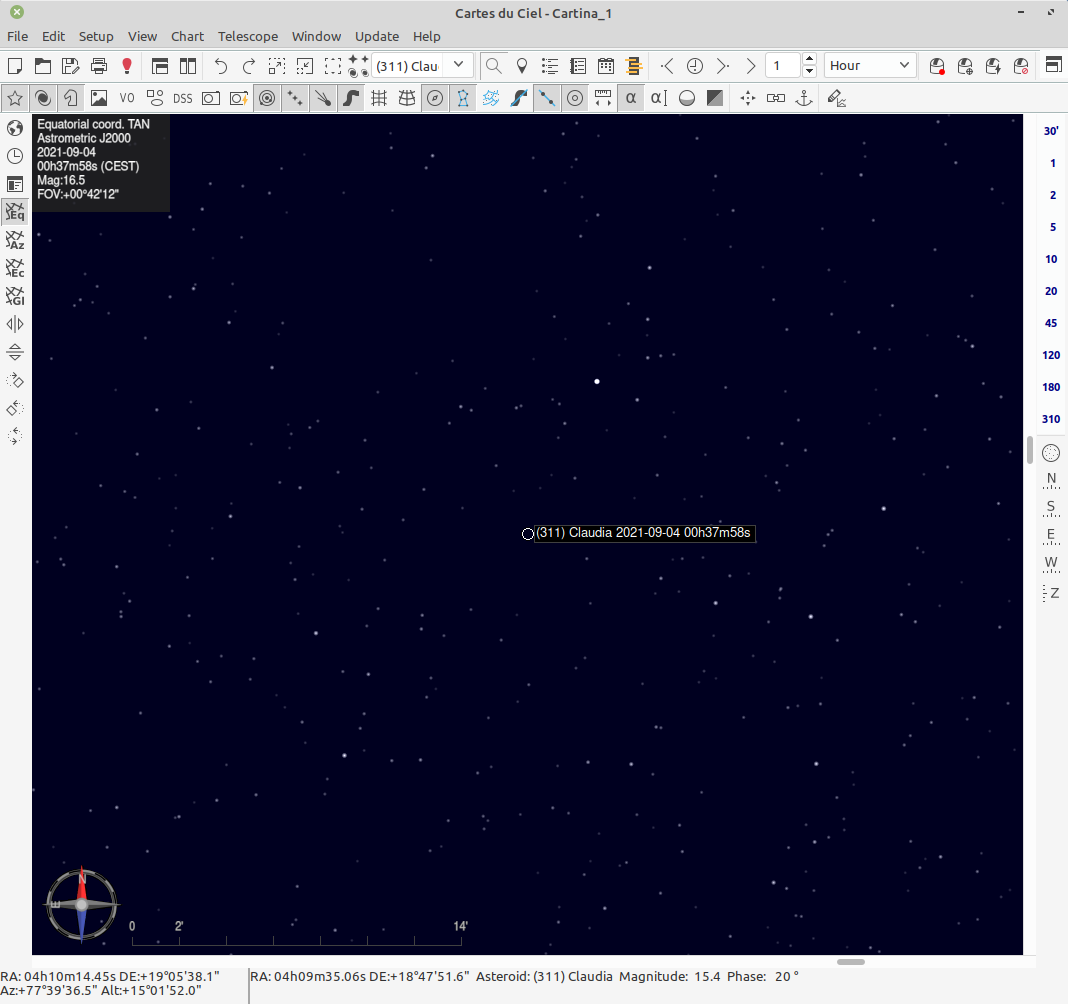Click the DSS image button
The height and width of the screenshot is (1004, 1068).
[183, 99]
